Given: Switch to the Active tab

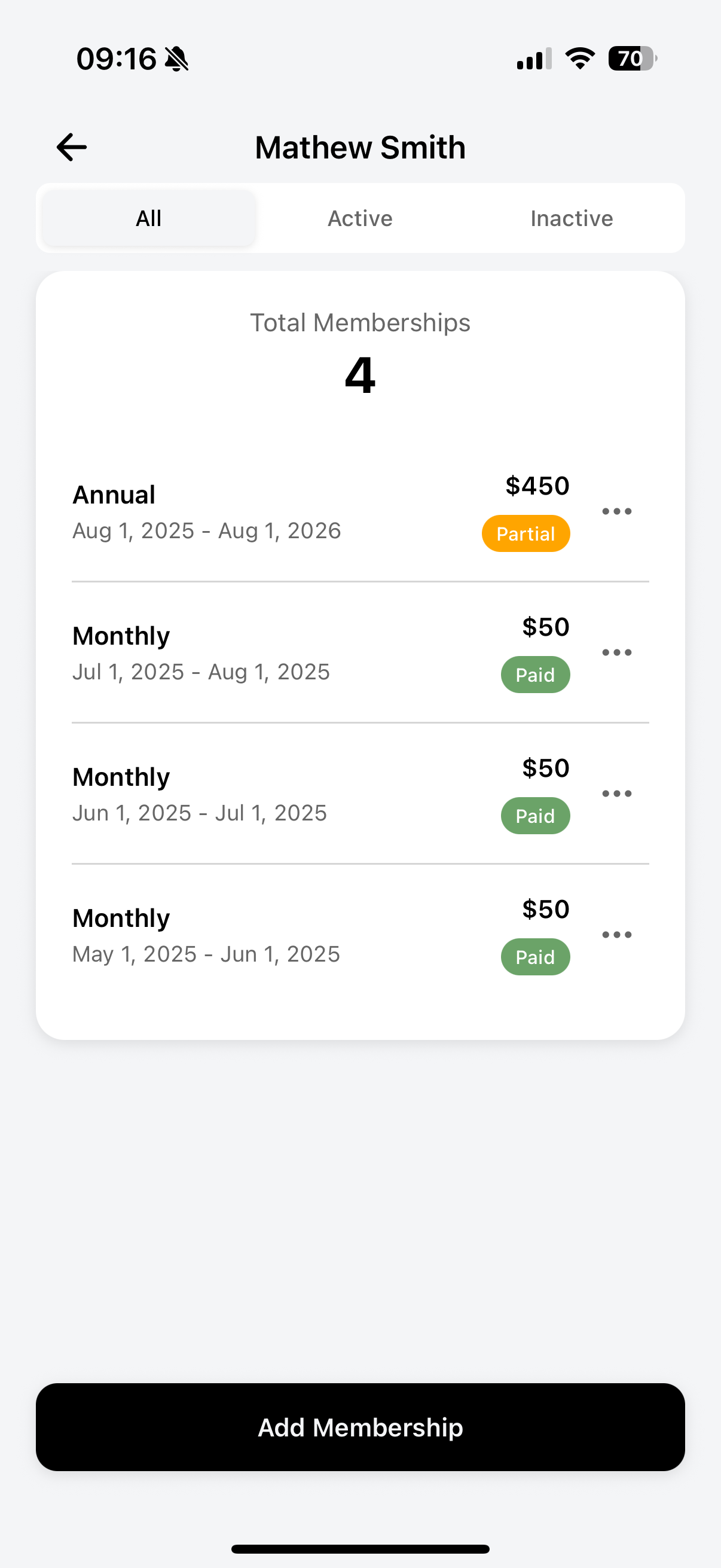Looking at the screenshot, I should click(360, 218).
